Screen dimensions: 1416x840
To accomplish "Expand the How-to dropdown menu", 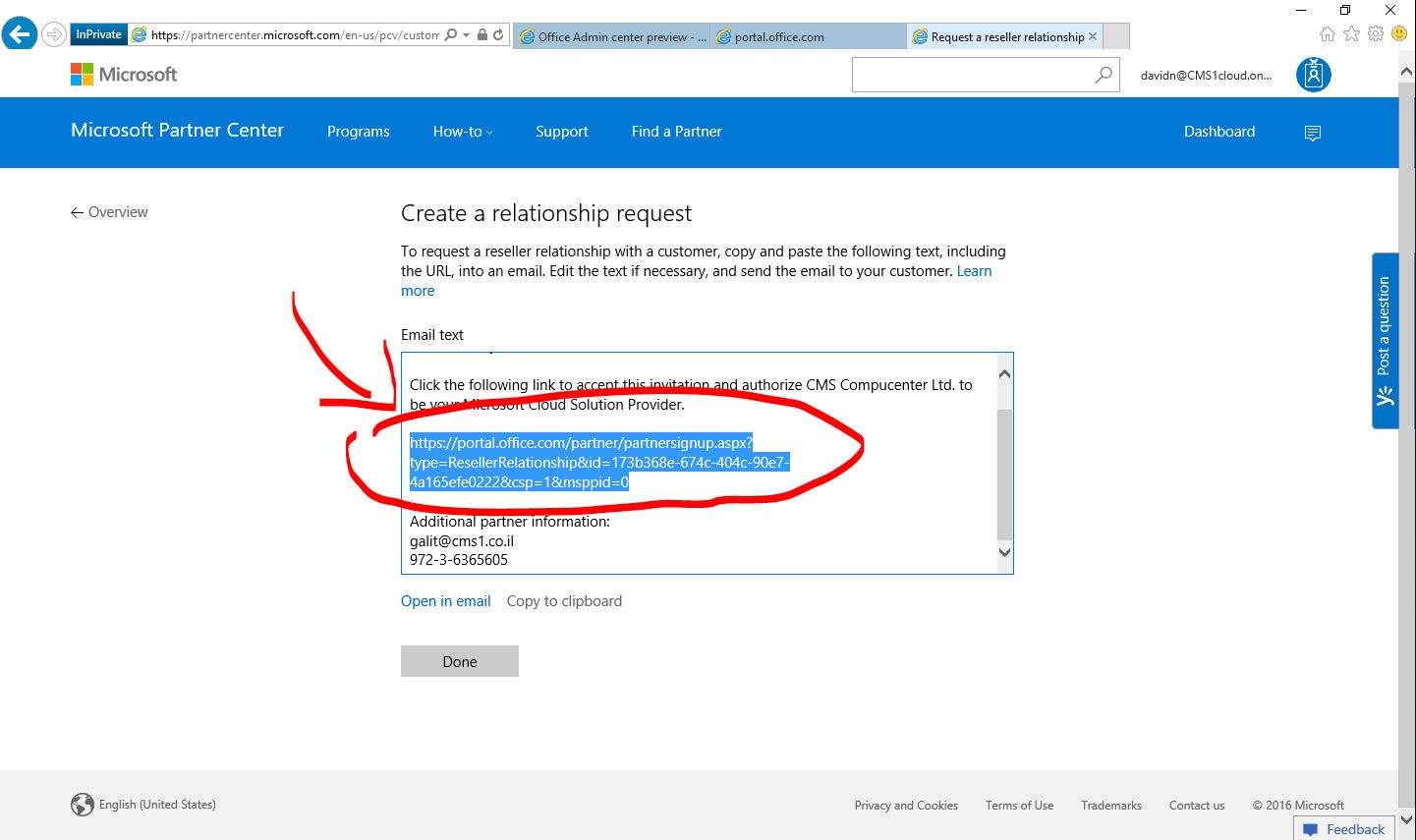I will coord(463,132).
